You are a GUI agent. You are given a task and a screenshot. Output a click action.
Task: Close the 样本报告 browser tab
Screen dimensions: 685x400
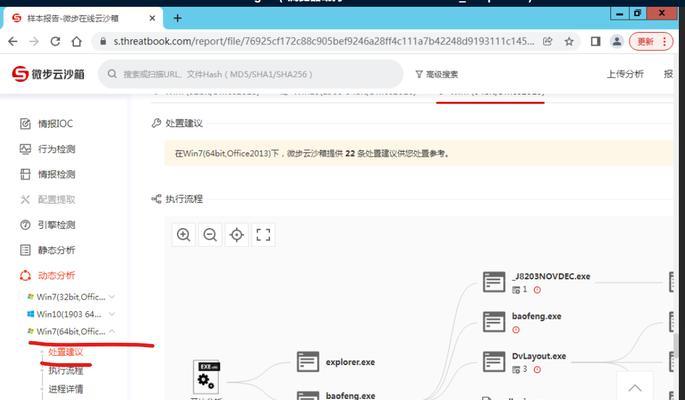click(x=152, y=18)
